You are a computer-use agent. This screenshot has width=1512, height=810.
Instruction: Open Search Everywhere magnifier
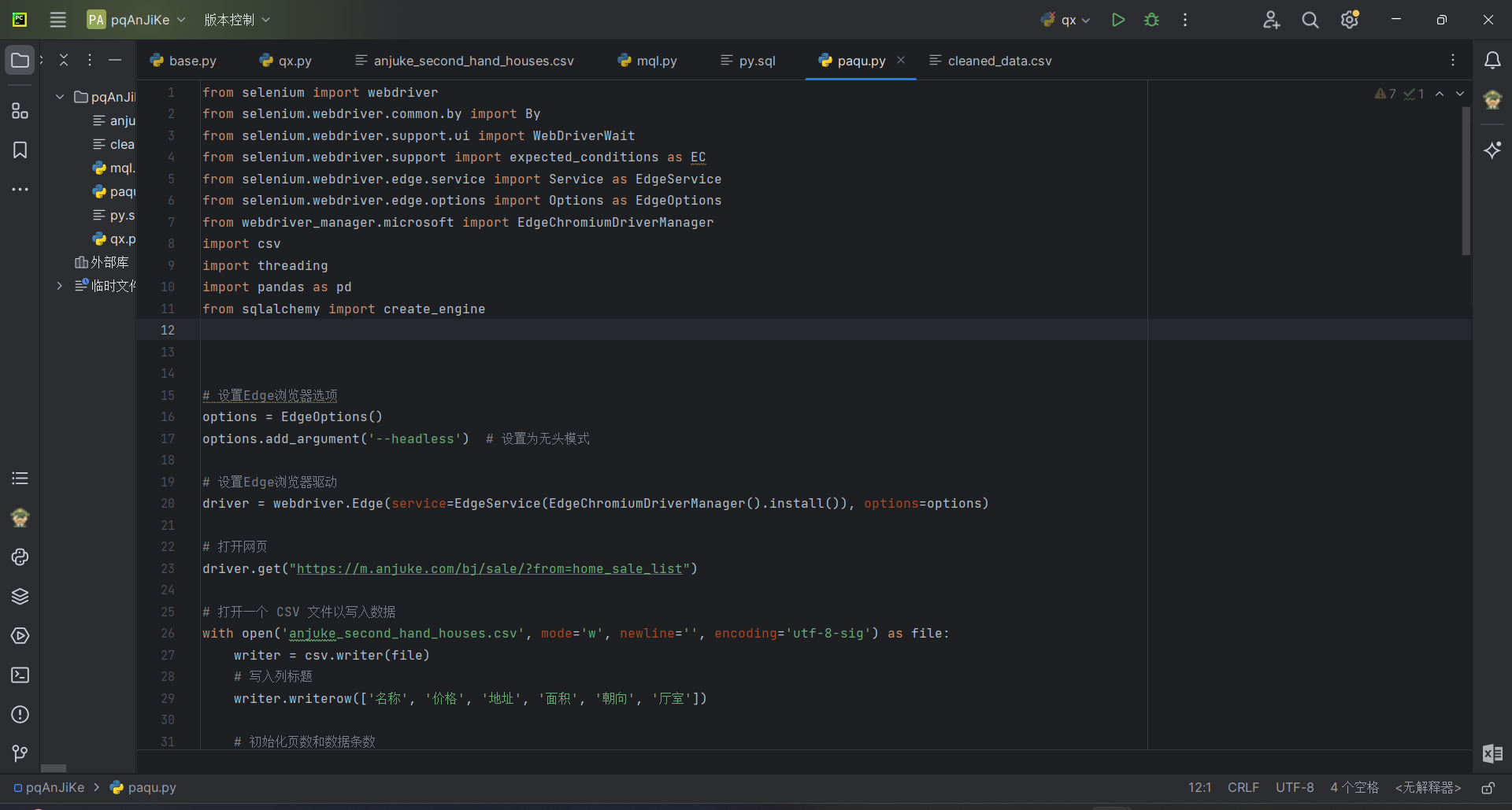coord(1310,20)
